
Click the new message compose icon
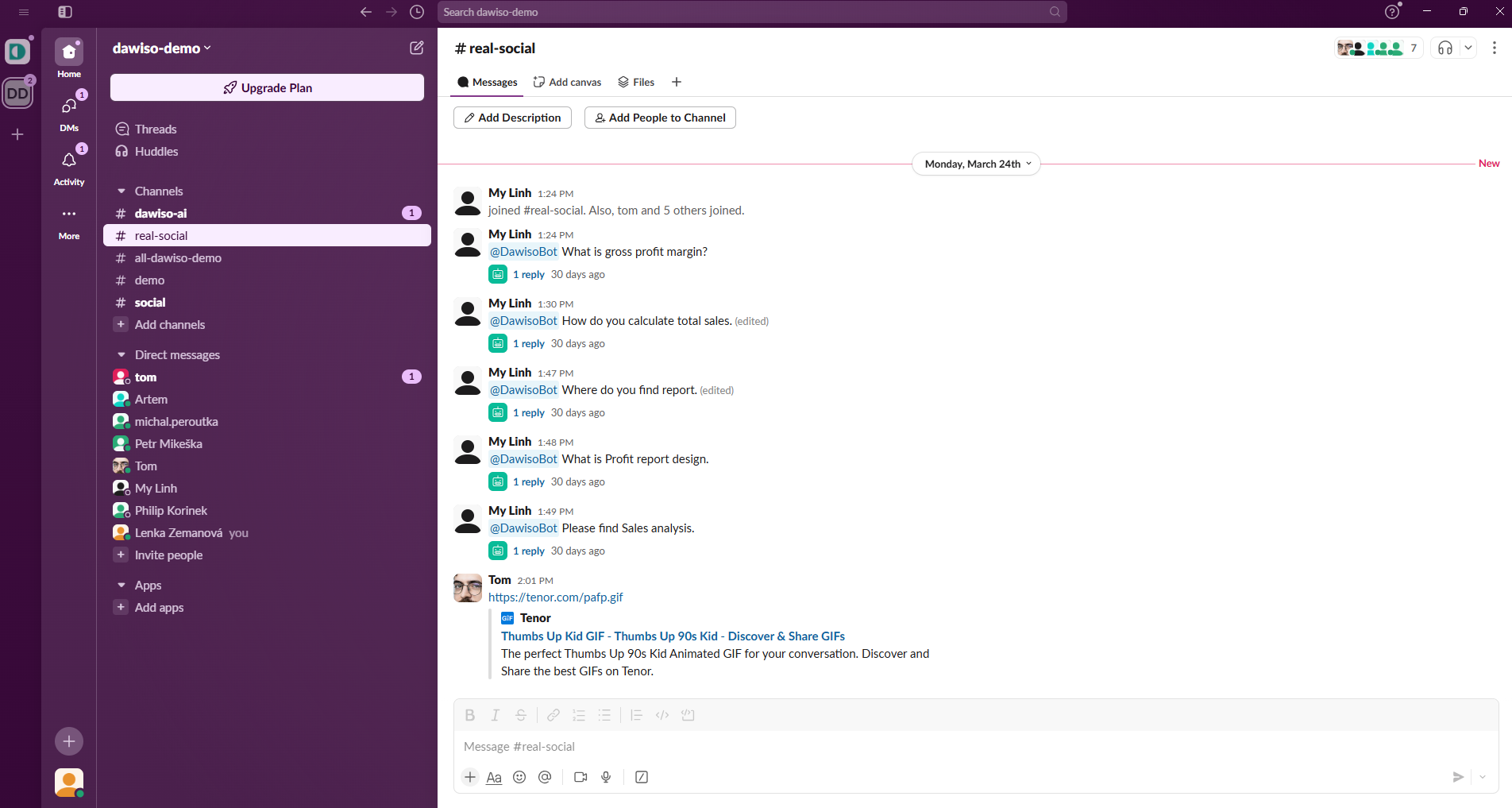(x=416, y=48)
